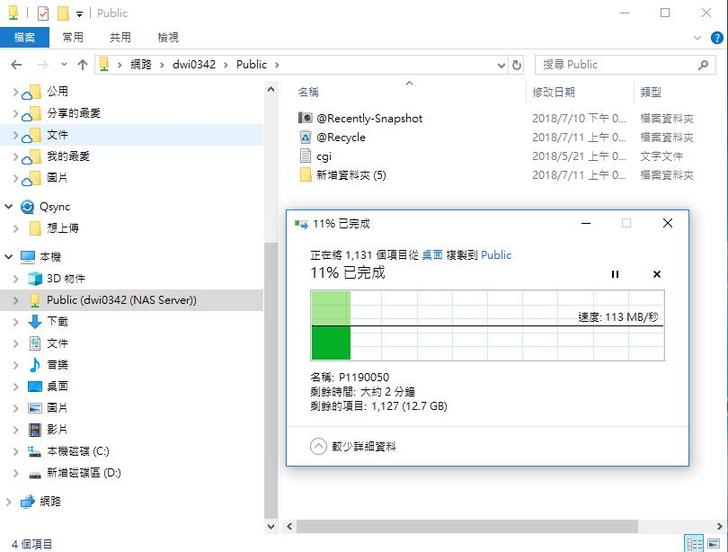Screen dimensions: 728x552
Task: Minimize the 11% 已完成 copy dialog
Action: click(586, 223)
